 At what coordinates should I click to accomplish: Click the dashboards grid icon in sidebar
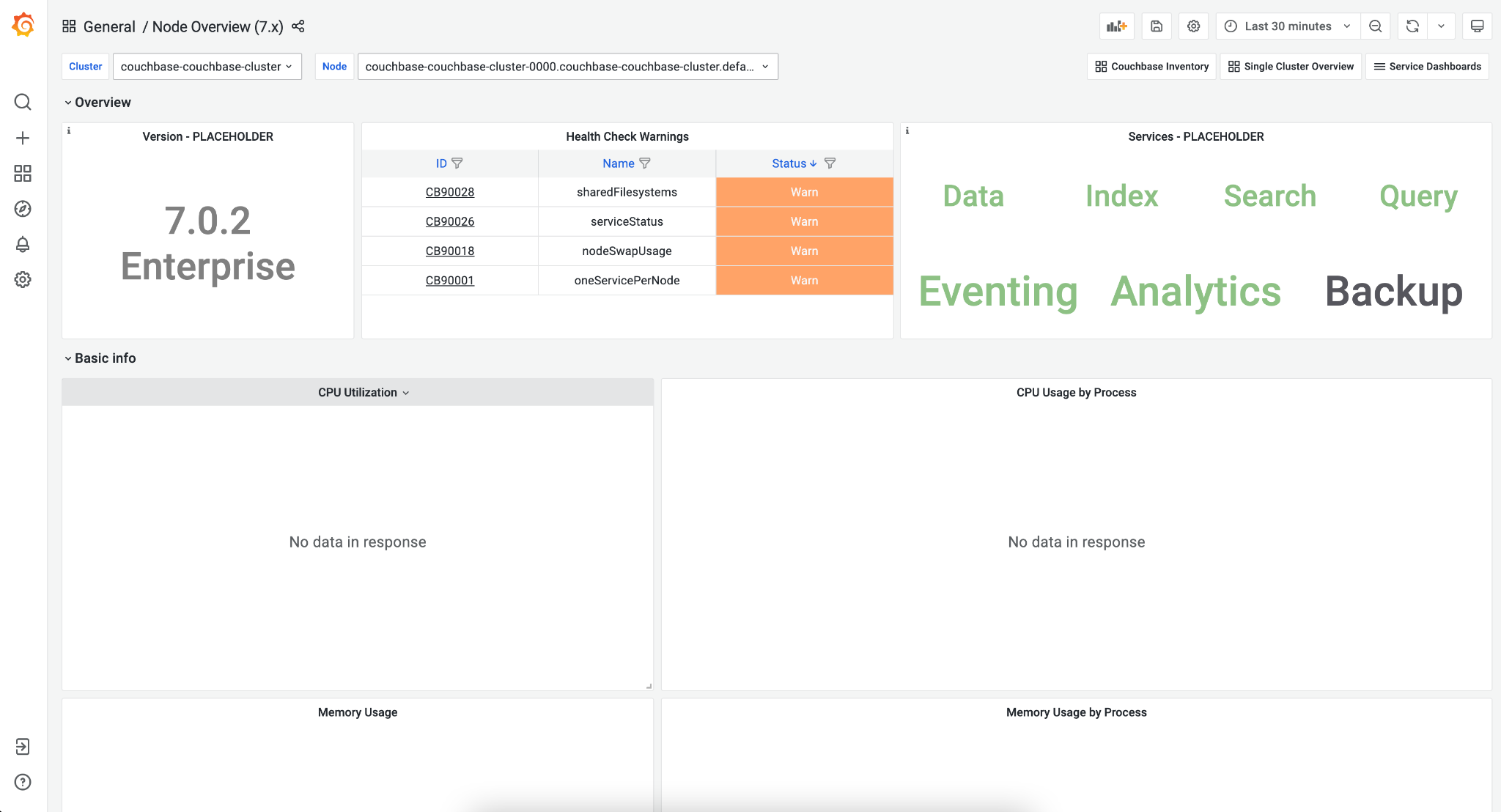click(23, 173)
